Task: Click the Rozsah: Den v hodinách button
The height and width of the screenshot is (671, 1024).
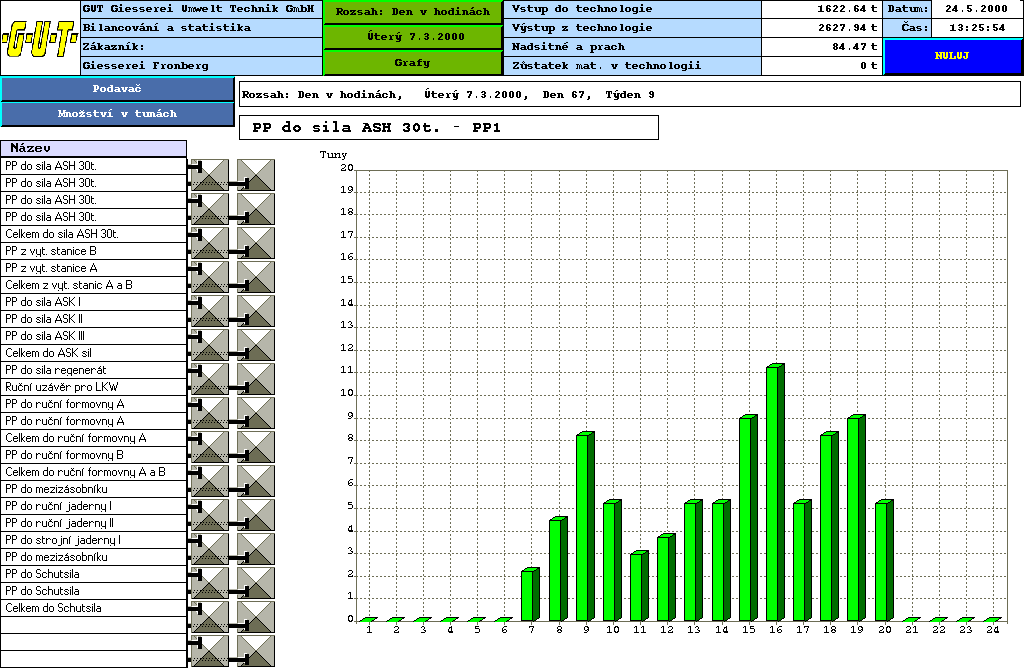Action: coord(412,12)
